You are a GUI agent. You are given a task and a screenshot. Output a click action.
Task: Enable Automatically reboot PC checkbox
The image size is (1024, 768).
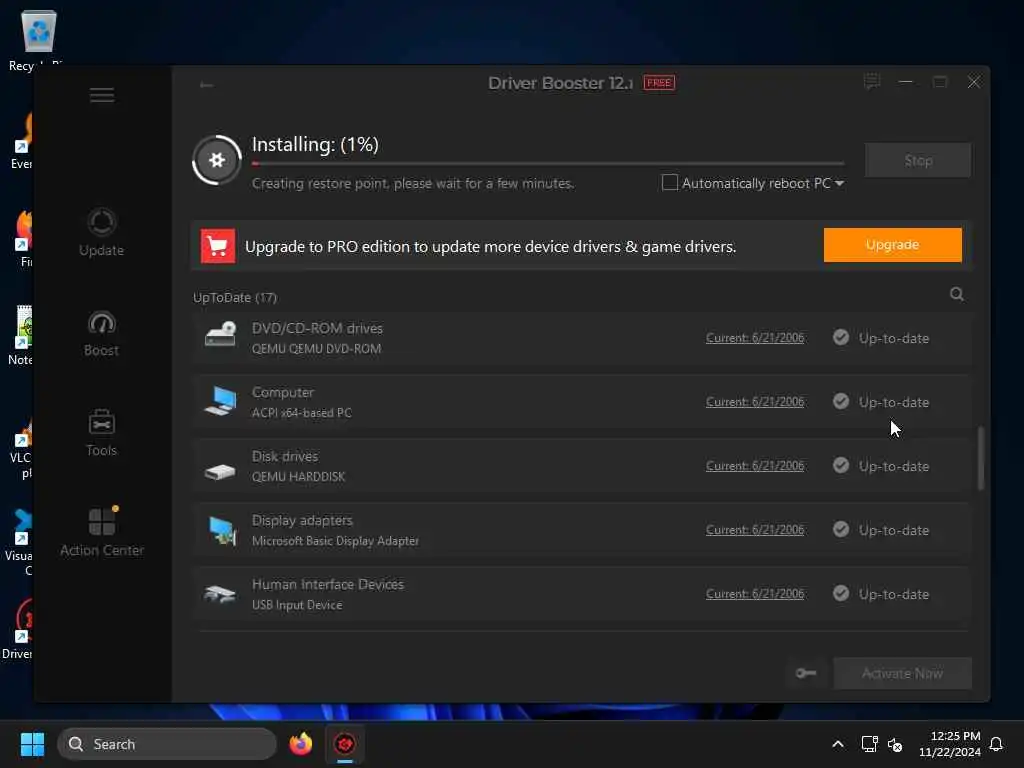tap(669, 183)
